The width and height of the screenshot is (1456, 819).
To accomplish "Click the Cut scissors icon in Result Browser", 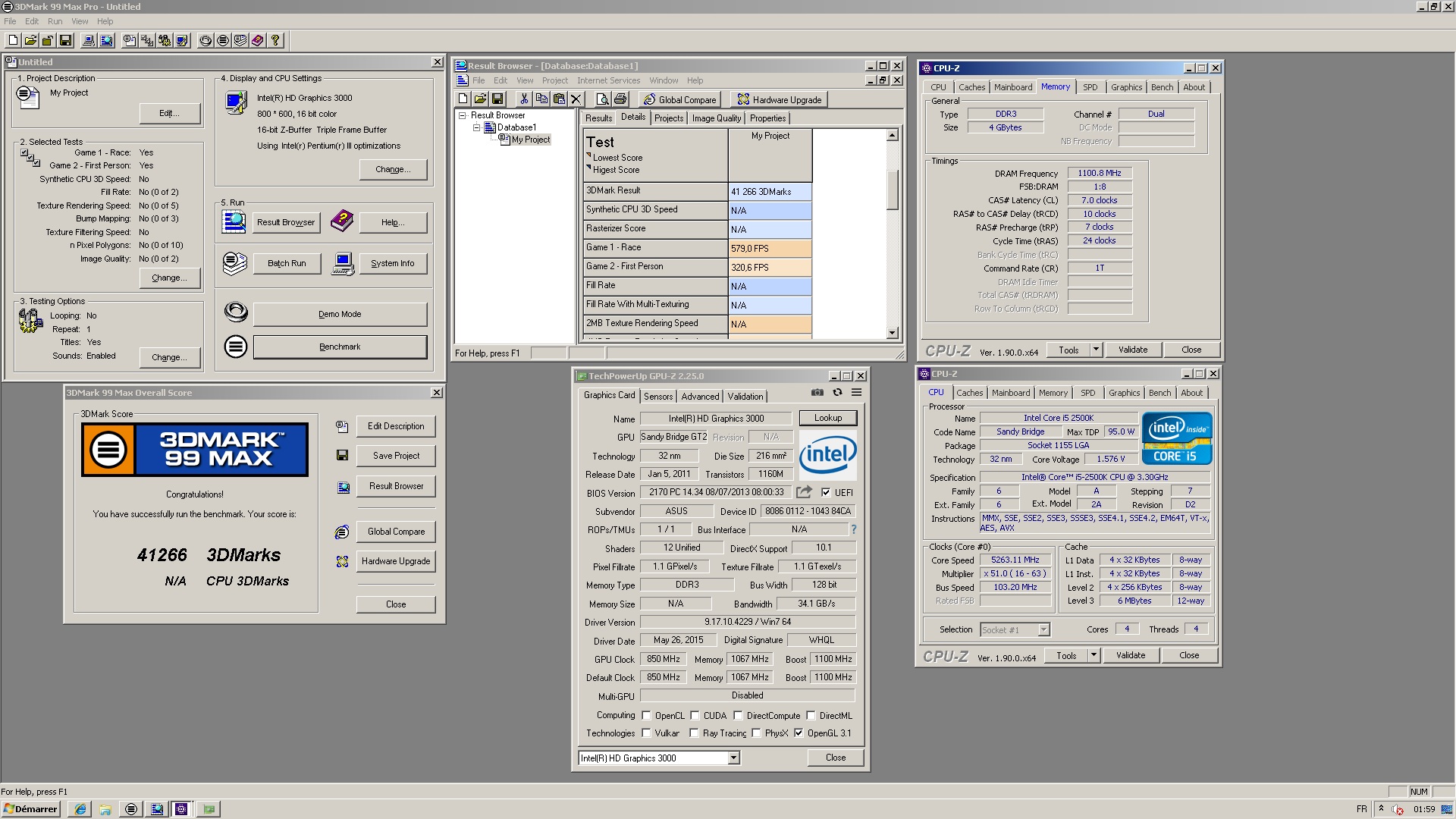I will pyautogui.click(x=523, y=99).
